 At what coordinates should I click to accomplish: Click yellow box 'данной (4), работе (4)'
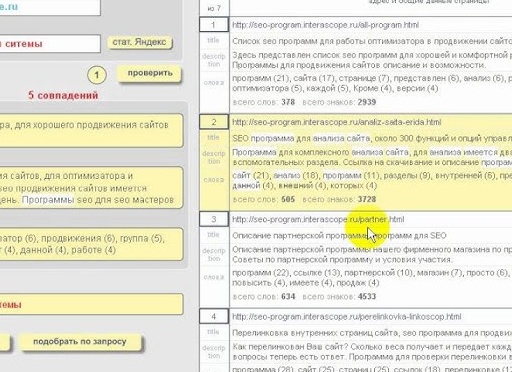91,244
